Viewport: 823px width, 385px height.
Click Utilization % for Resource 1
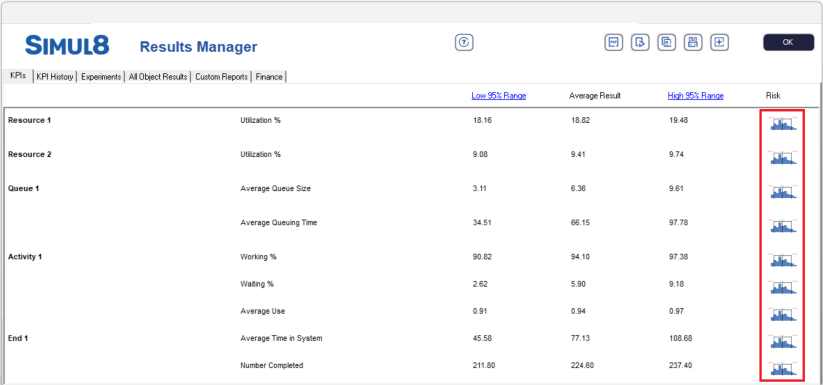click(260, 120)
